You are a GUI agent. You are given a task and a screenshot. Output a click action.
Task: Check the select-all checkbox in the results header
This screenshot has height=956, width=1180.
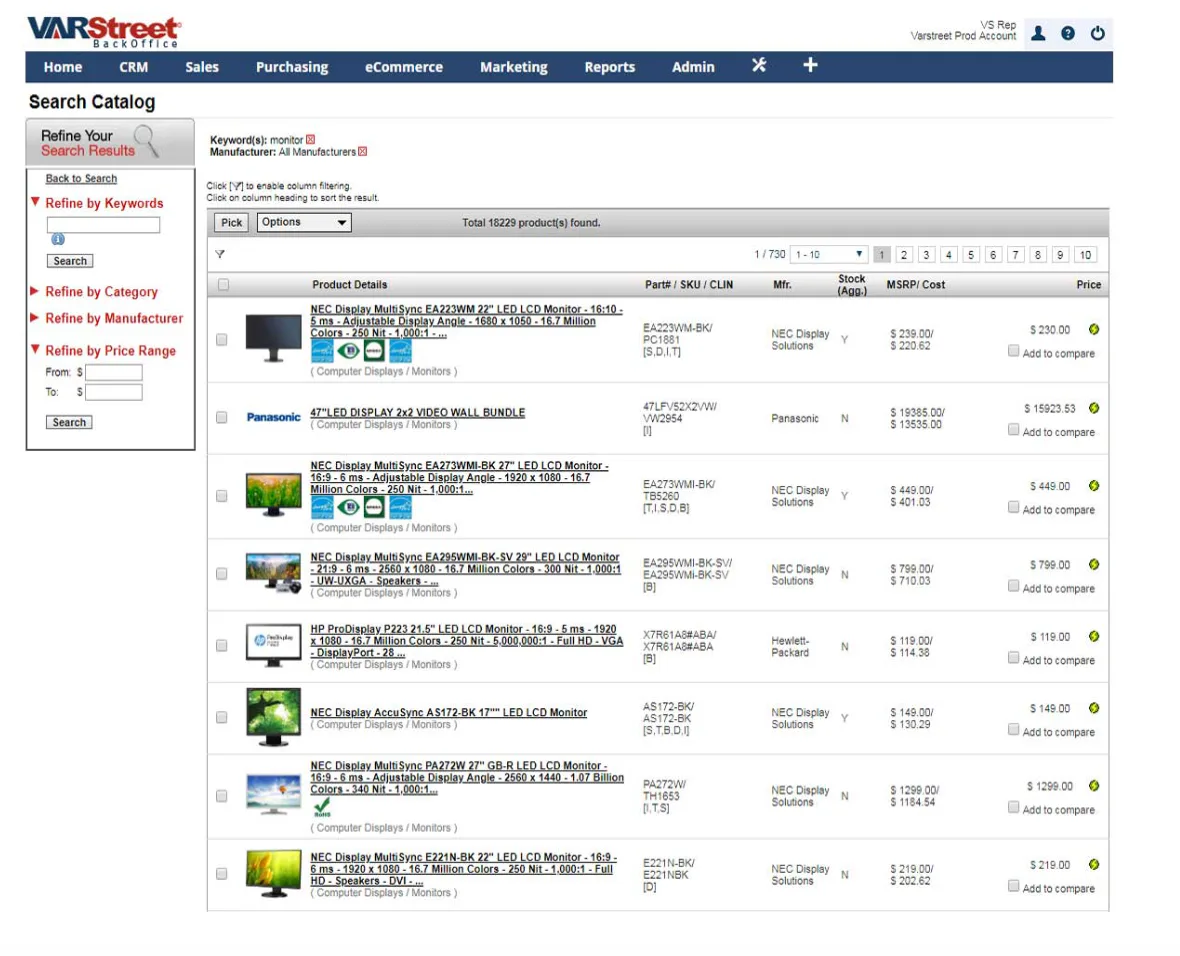point(221,284)
